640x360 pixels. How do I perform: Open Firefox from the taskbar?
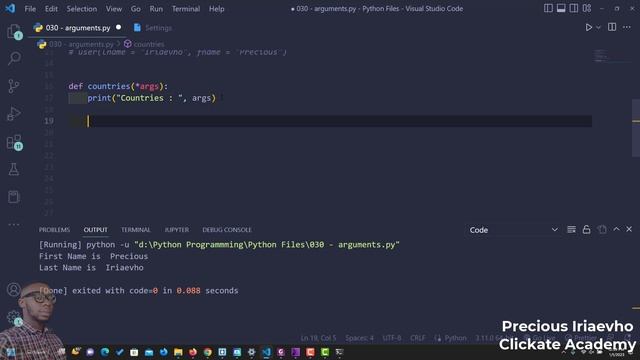click(193, 352)
